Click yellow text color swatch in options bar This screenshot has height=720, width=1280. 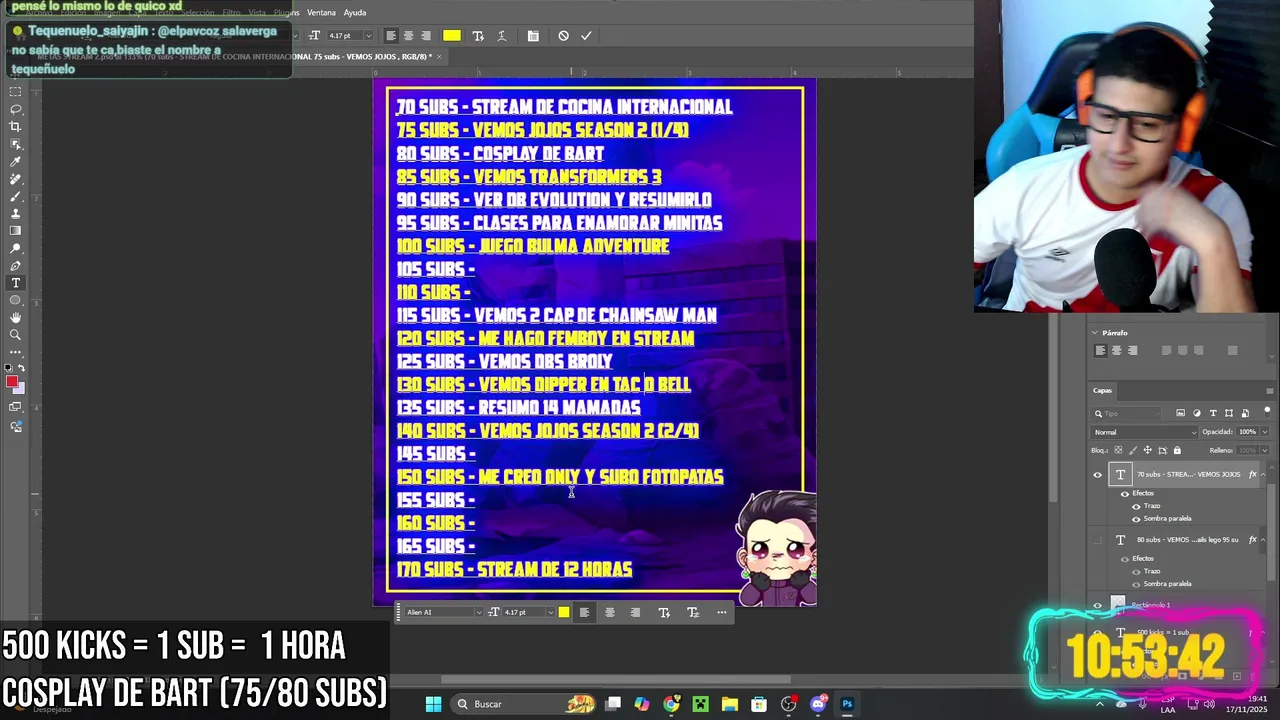pos(452,36)
